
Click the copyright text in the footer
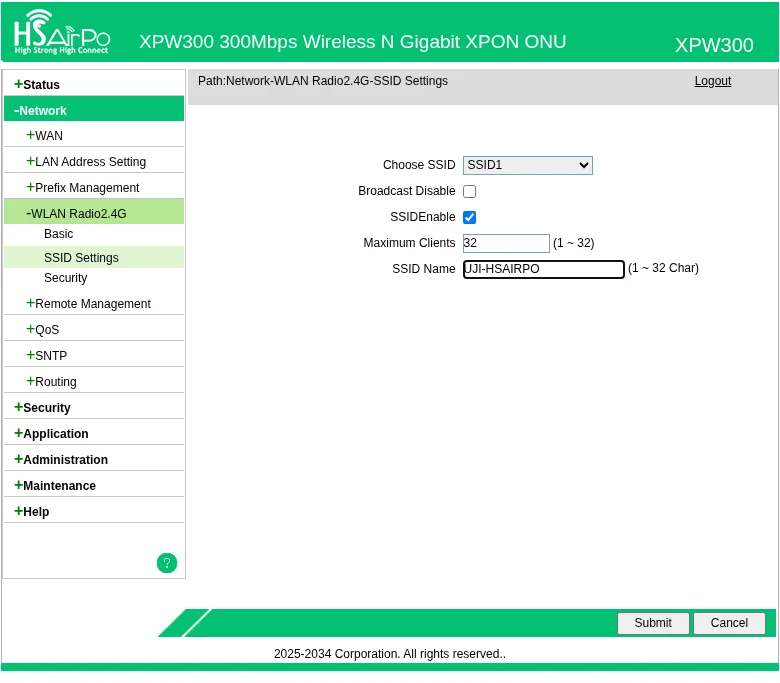coord(390,654)
